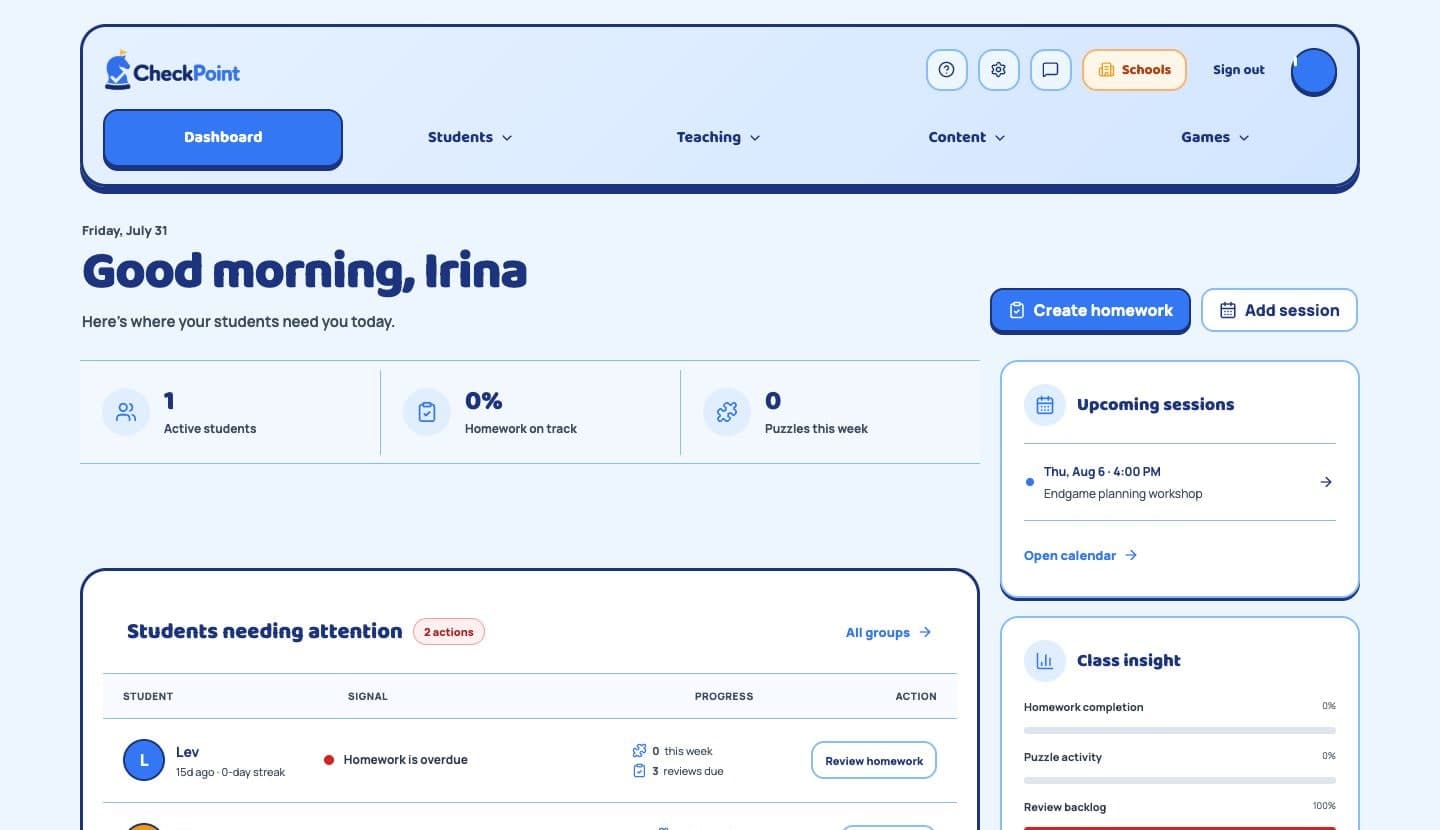The image size is (1440, 830).
Task: Expand the Content menu
Action: pyautogui.click(x=967, y=138)
